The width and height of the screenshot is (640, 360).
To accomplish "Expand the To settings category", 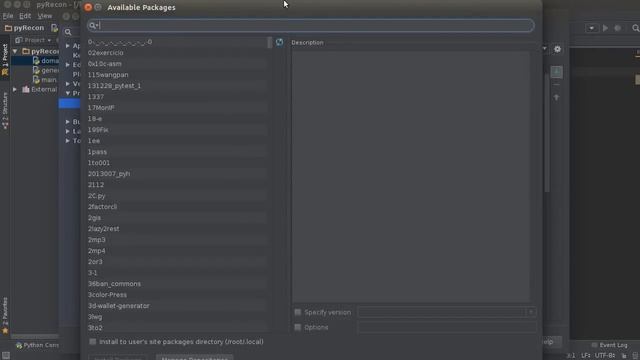I will click(68, 141).
